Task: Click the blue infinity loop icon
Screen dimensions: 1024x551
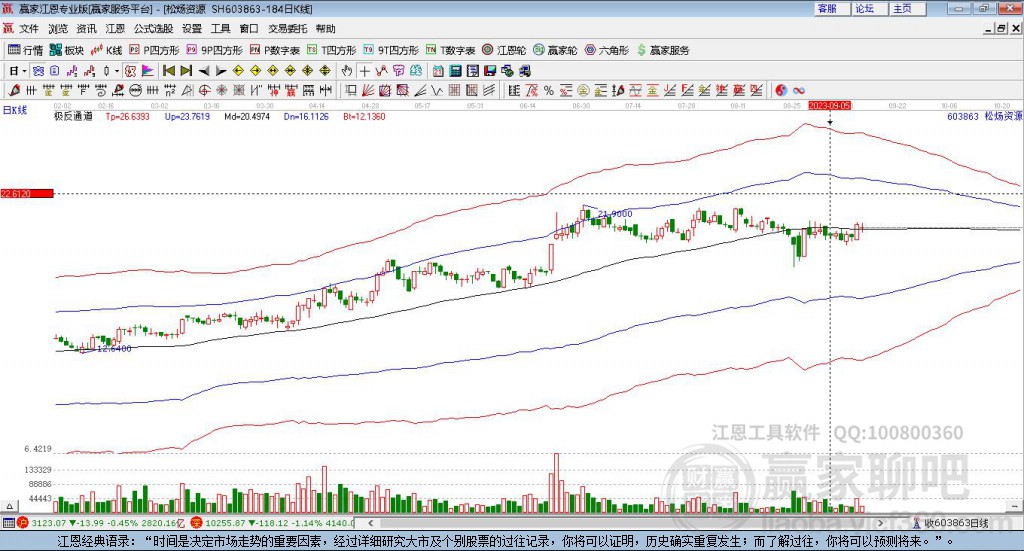Action: 799,91
